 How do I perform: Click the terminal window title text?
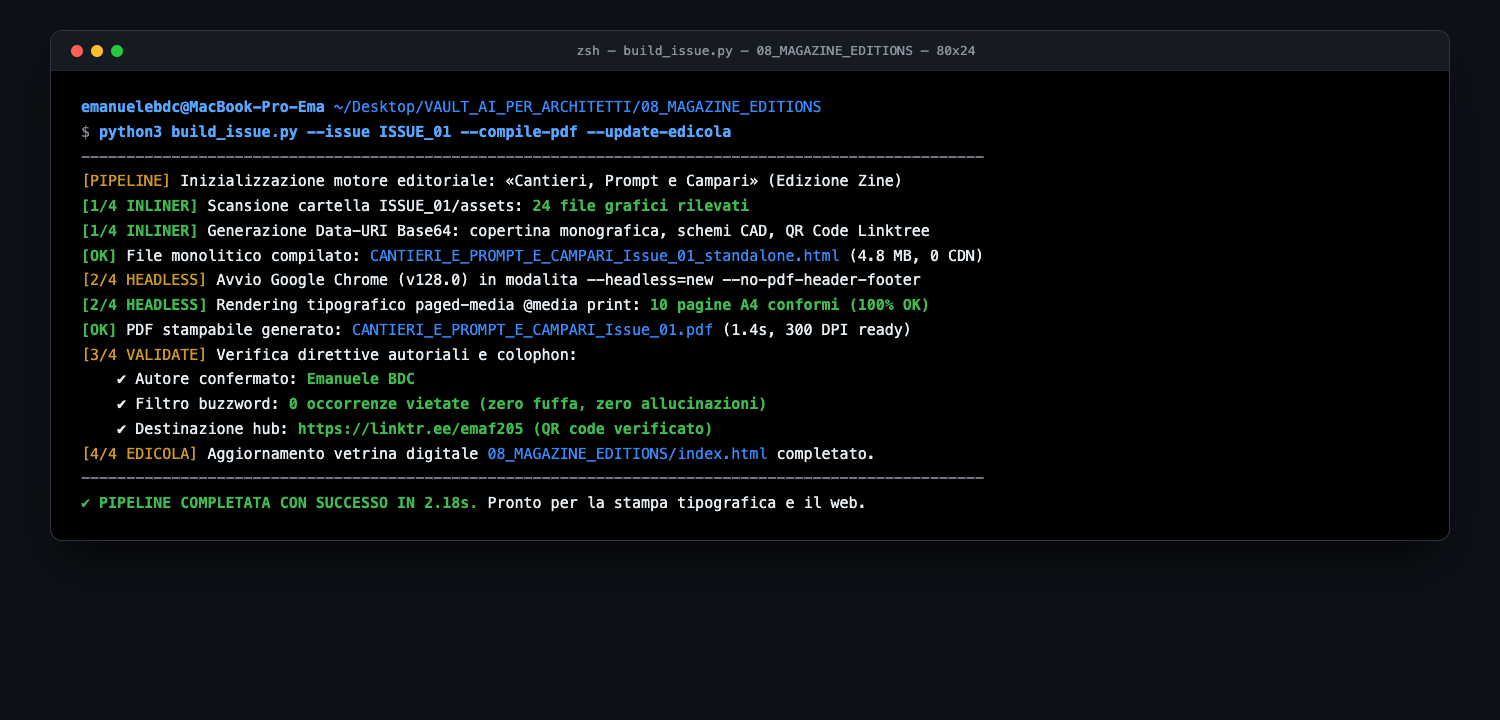click(x=776, y=51)
